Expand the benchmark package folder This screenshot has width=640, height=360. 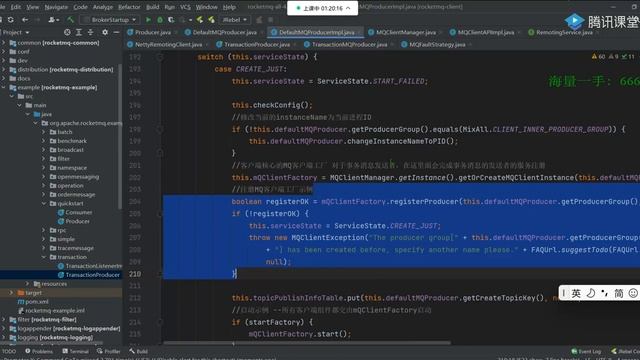44,141
